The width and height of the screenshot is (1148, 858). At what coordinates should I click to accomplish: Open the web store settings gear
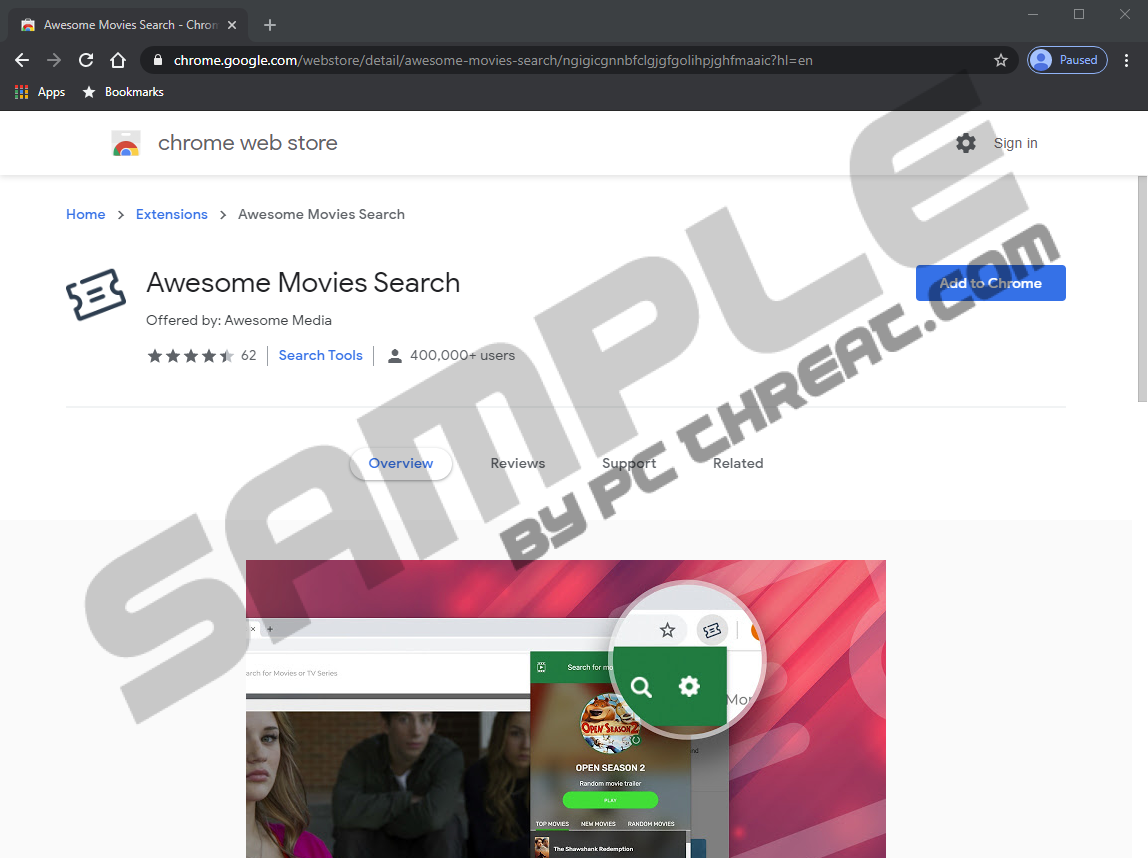[966, 143]
